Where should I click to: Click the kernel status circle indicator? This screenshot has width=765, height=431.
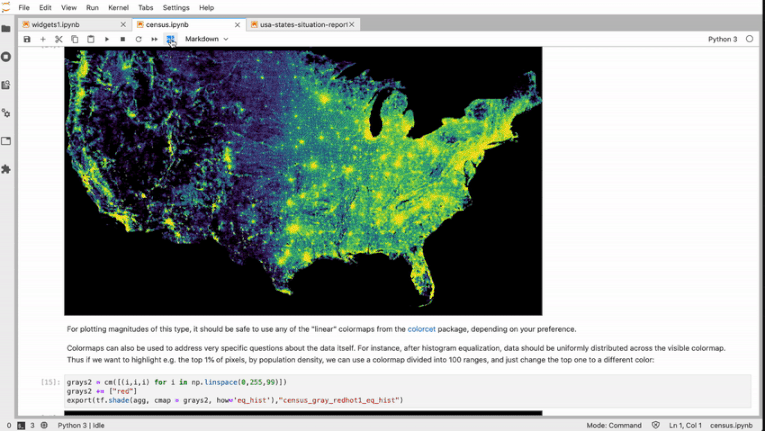click(x=749, y=39)
